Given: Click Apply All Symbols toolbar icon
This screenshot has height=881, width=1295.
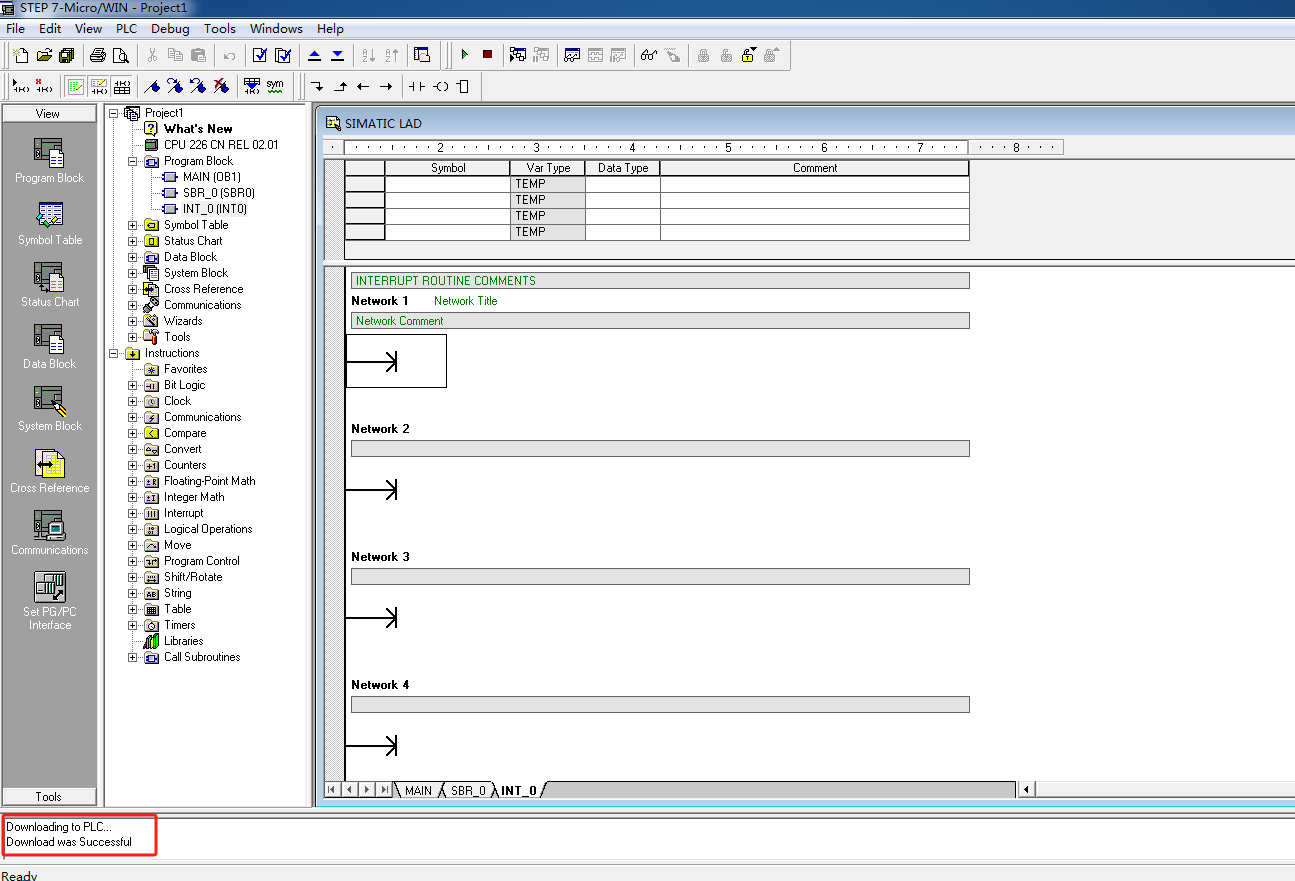Looking at the screenshot, I should [x=252, y=86].
